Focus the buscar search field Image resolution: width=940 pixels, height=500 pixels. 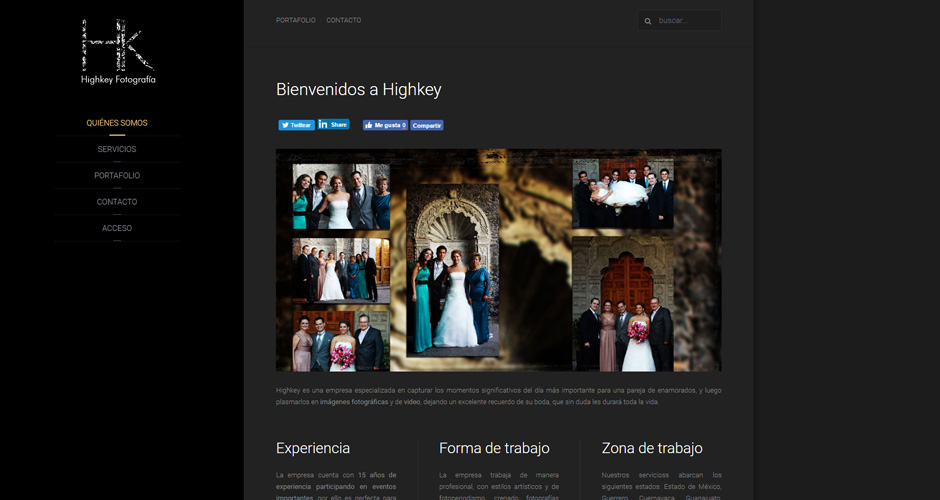(686, 21)
